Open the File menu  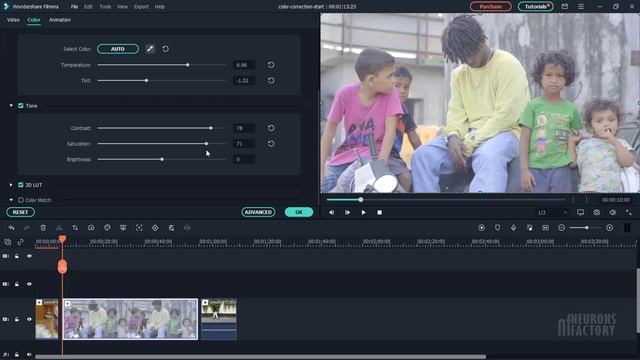[74, 7]
